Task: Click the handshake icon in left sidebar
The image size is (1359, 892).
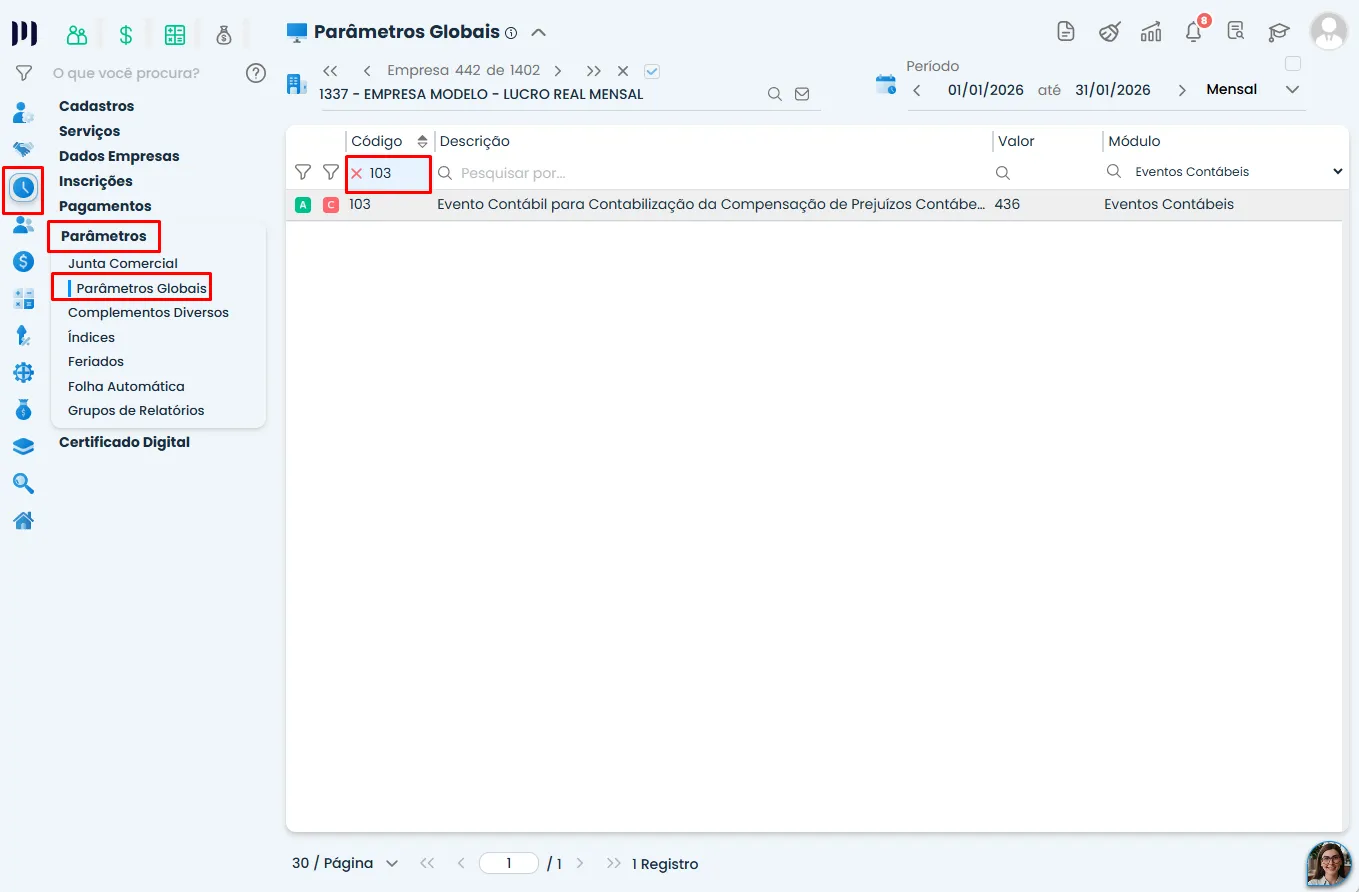Action: click(x=23, y=149)
